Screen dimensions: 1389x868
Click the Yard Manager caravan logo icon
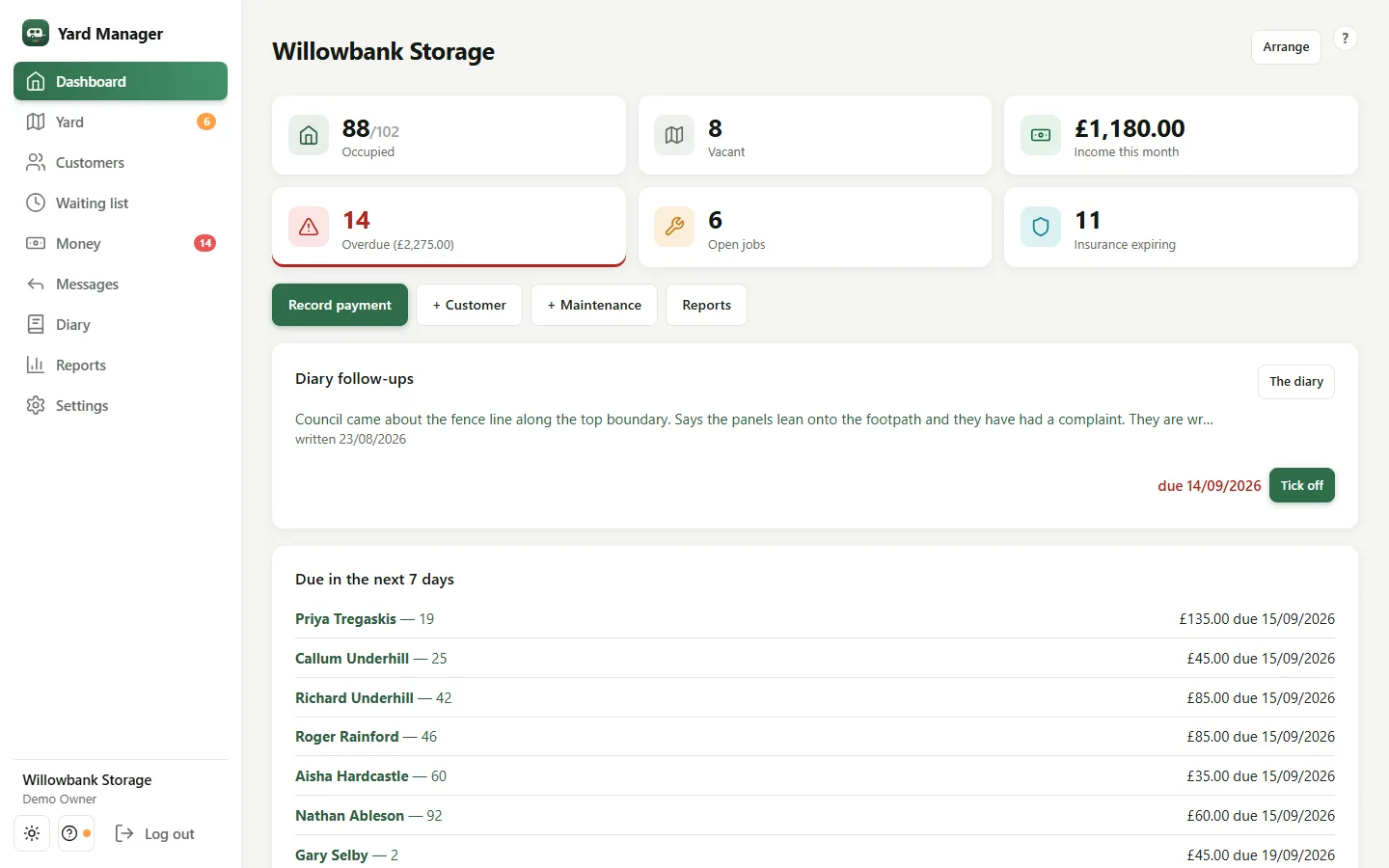36,33
